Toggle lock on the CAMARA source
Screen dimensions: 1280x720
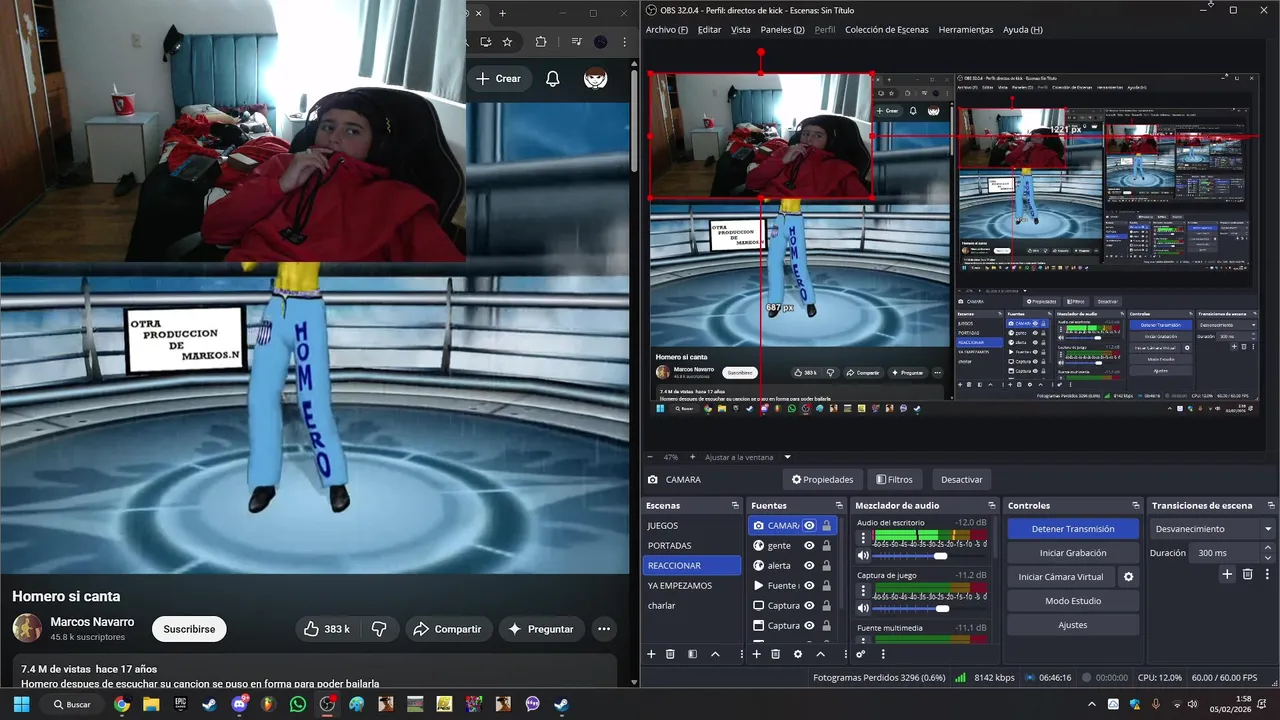827,525
